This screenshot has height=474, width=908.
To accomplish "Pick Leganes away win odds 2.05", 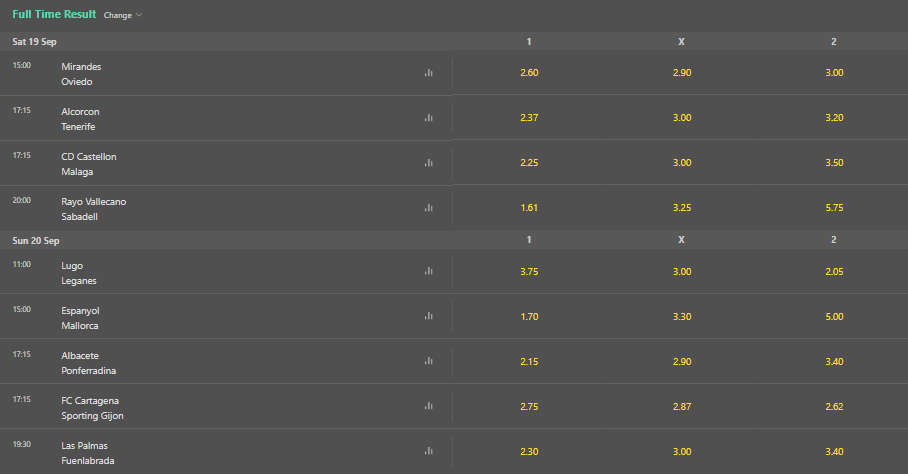I will pos(834,271).
